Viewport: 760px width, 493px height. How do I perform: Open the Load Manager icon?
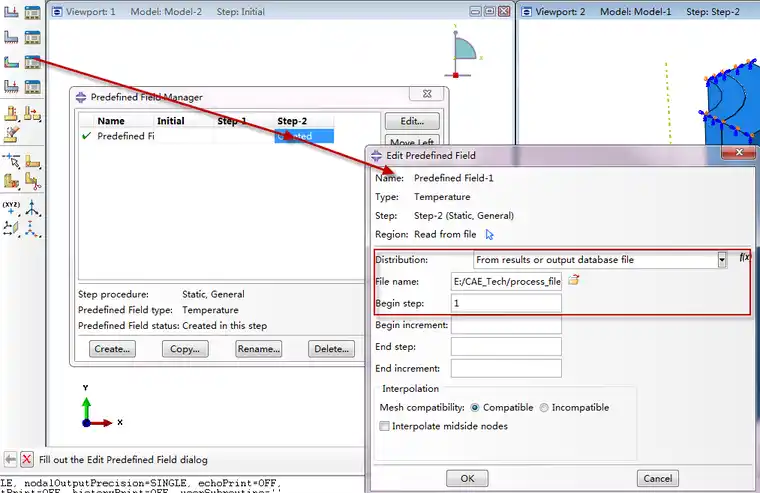[x=32, y=12]
